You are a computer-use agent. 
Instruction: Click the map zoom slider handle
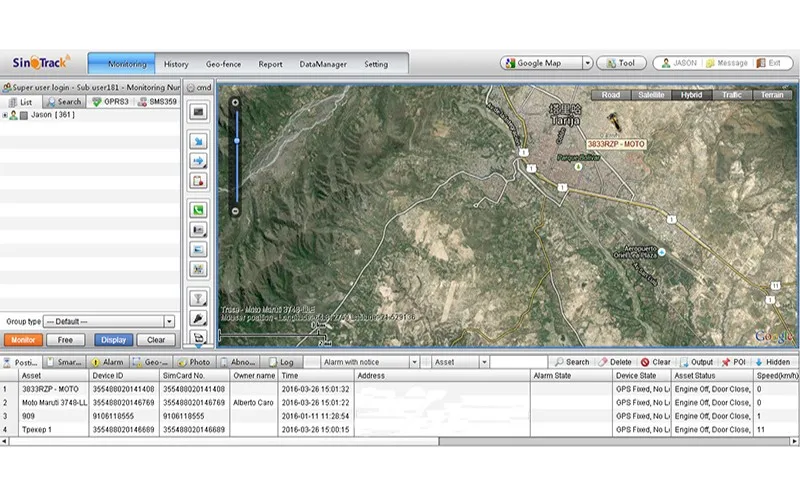[x=235, y=140]
